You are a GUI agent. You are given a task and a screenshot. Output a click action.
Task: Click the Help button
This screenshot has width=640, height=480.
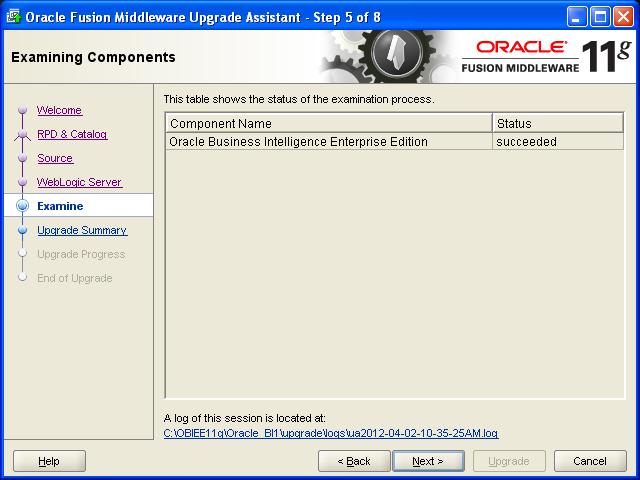pos(49,461)
